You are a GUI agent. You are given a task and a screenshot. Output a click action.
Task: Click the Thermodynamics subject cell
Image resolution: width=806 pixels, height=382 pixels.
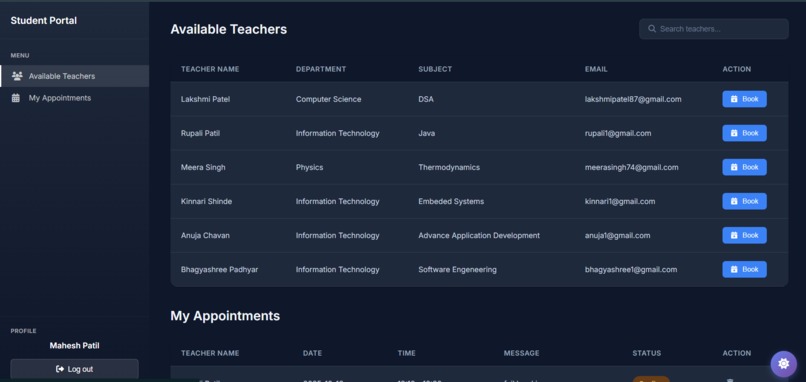[x=449, y=167]
